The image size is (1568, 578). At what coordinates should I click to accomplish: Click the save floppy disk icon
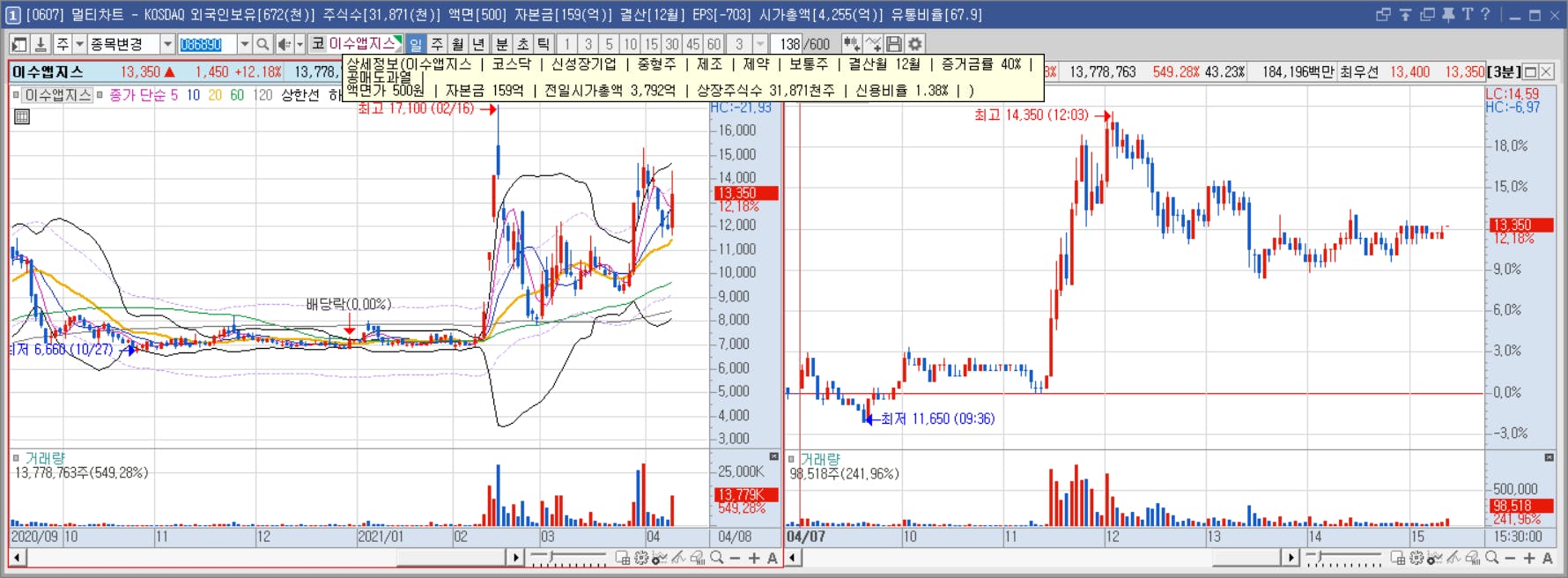pos(894,44)
